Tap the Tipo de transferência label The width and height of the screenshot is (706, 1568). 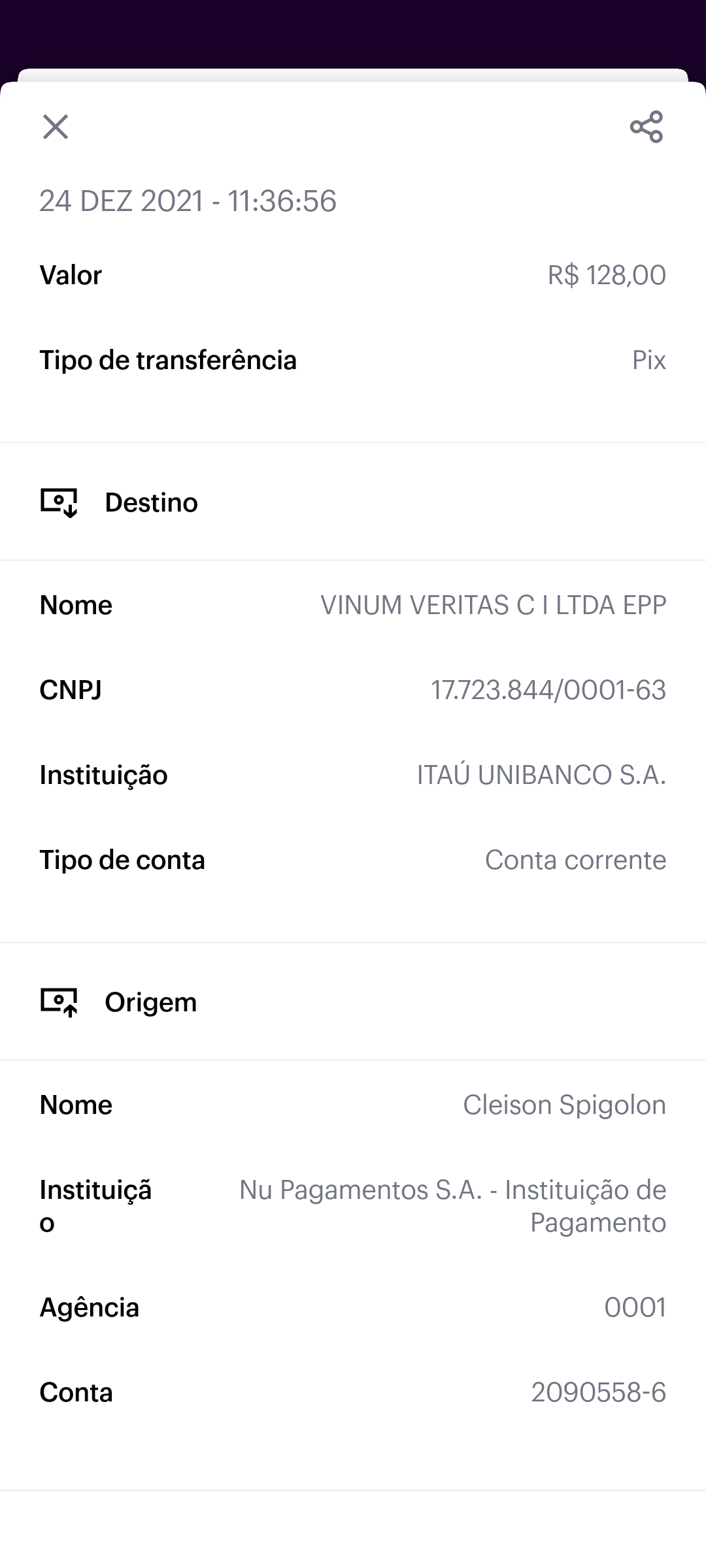coord(168,360)
